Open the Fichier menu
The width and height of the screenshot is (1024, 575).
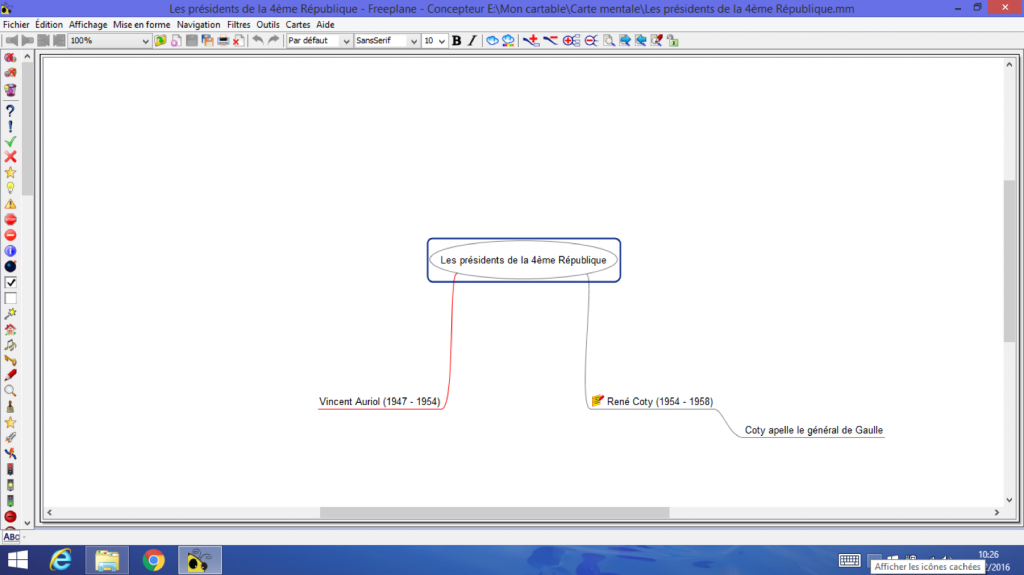pos(17,24)
